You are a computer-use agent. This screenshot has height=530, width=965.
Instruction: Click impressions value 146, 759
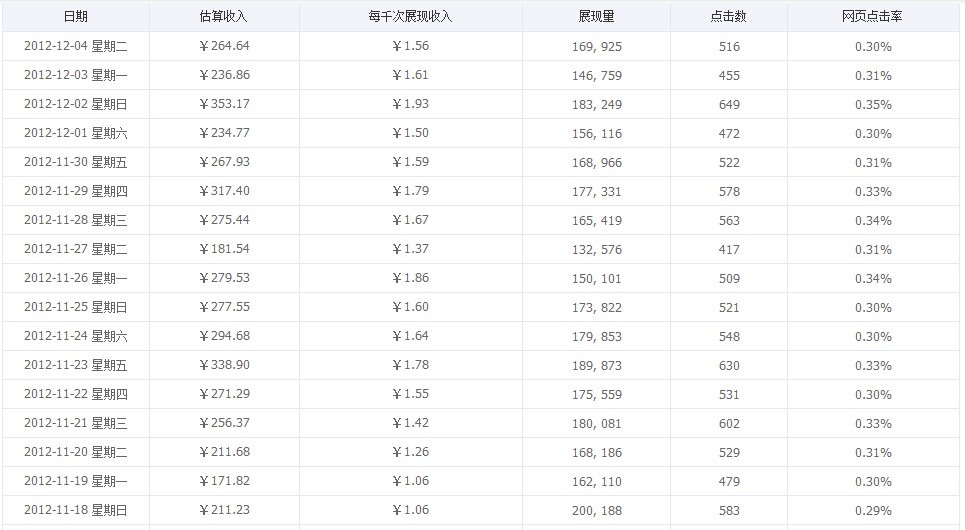[596, 76]
